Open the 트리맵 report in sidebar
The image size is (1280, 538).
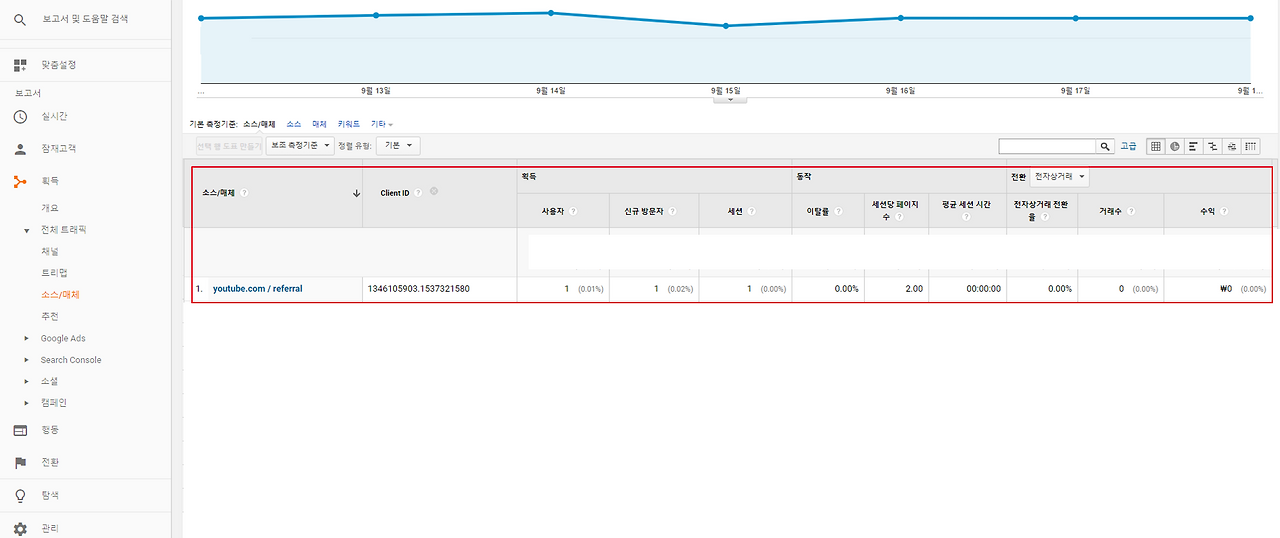pyautogui.click(x=54, y=273)
